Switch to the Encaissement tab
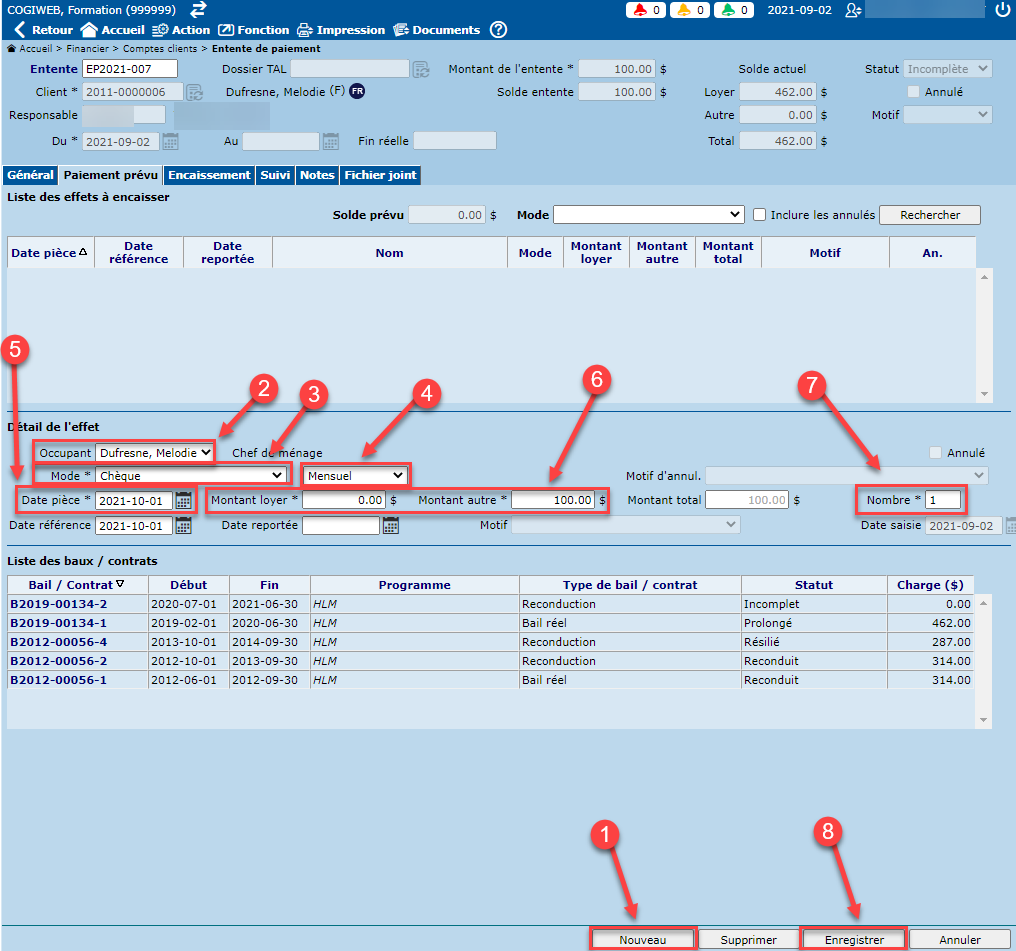 209,175
